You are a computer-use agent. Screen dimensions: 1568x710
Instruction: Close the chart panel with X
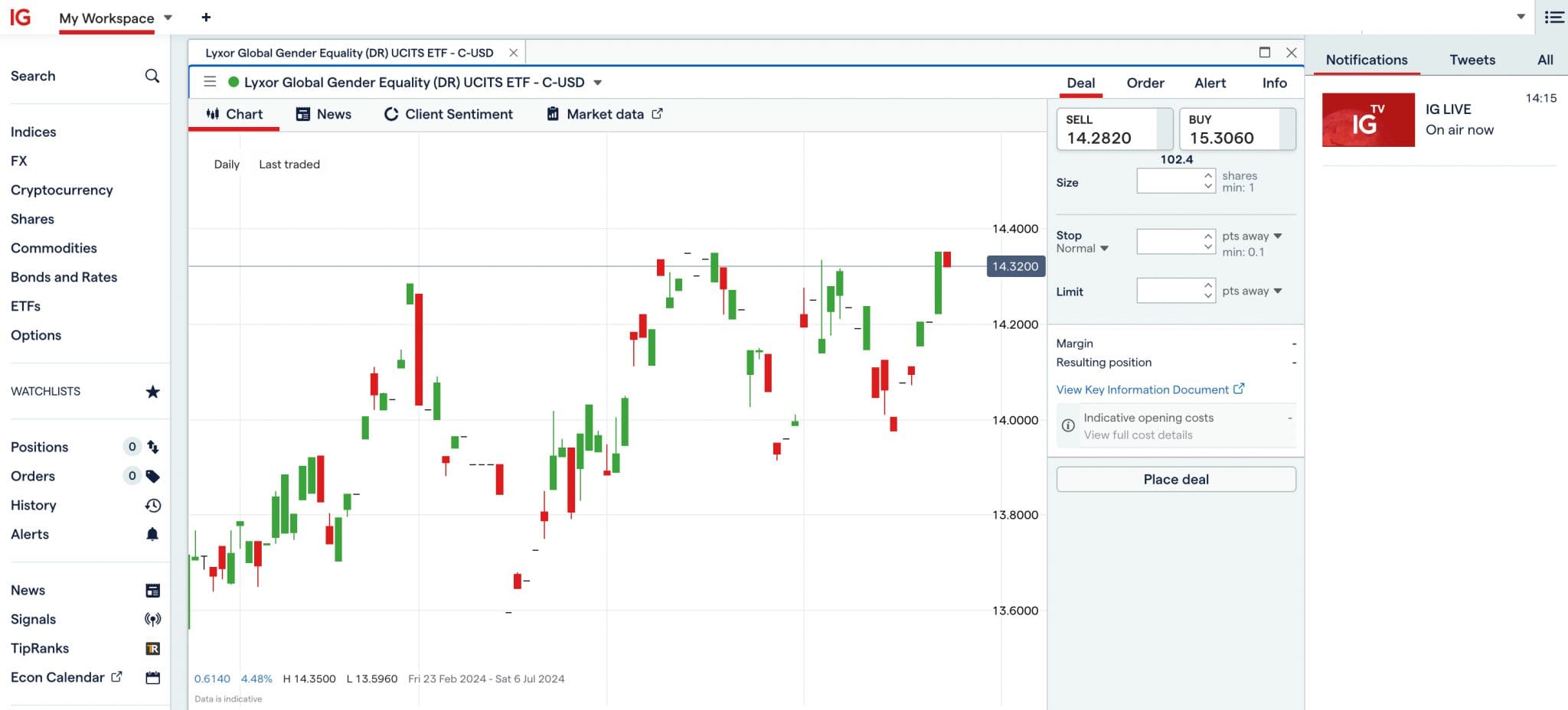point(1292,52)
